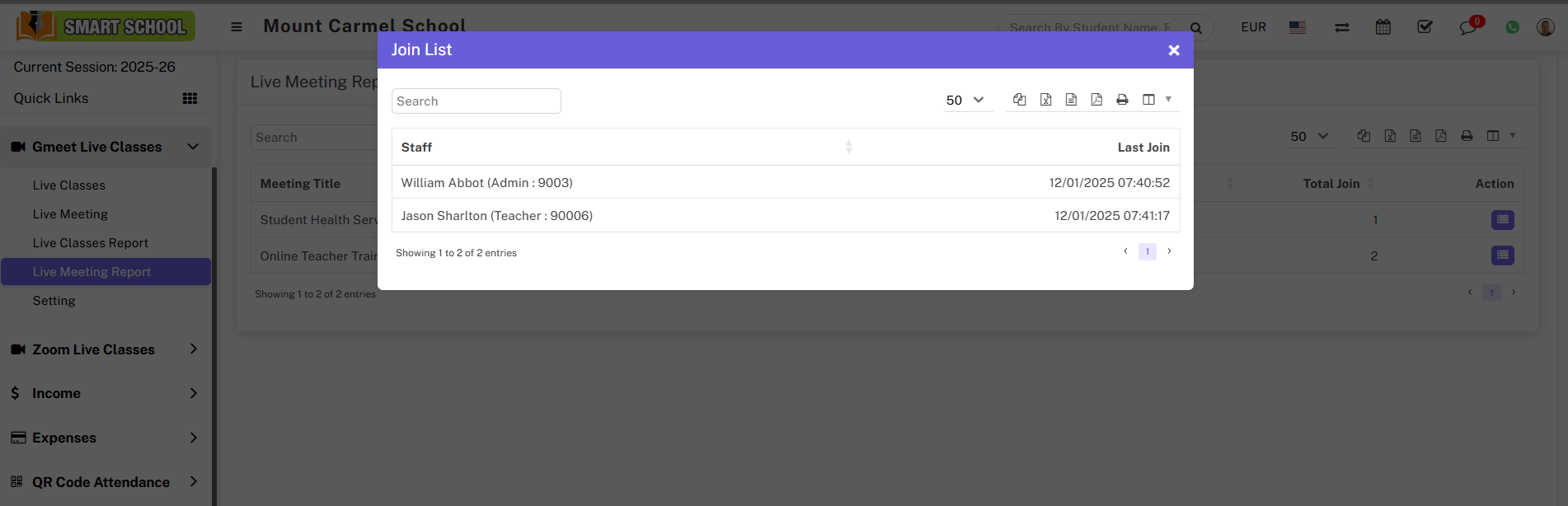Click the 12/01/2025 07:41:17 join time
Screen dimensions: 1568x506
click(x=1112, y=215)
